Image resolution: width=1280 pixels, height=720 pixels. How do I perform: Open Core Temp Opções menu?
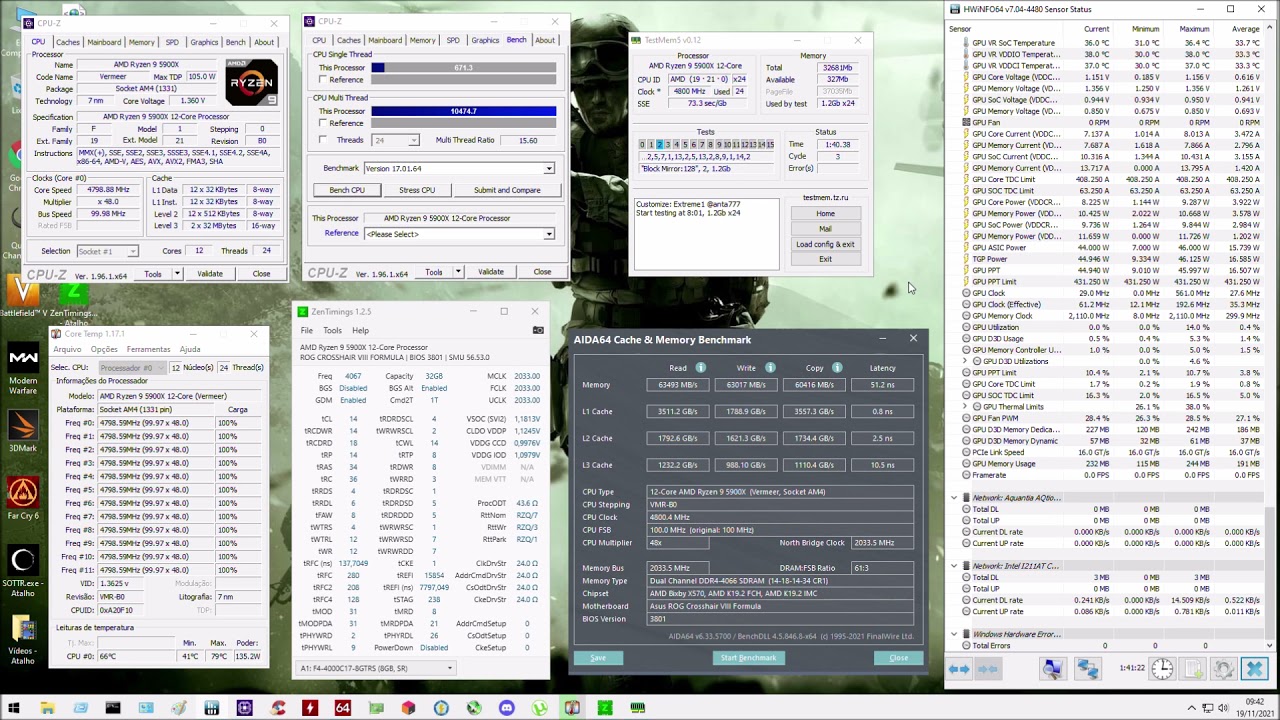[104, 349]
